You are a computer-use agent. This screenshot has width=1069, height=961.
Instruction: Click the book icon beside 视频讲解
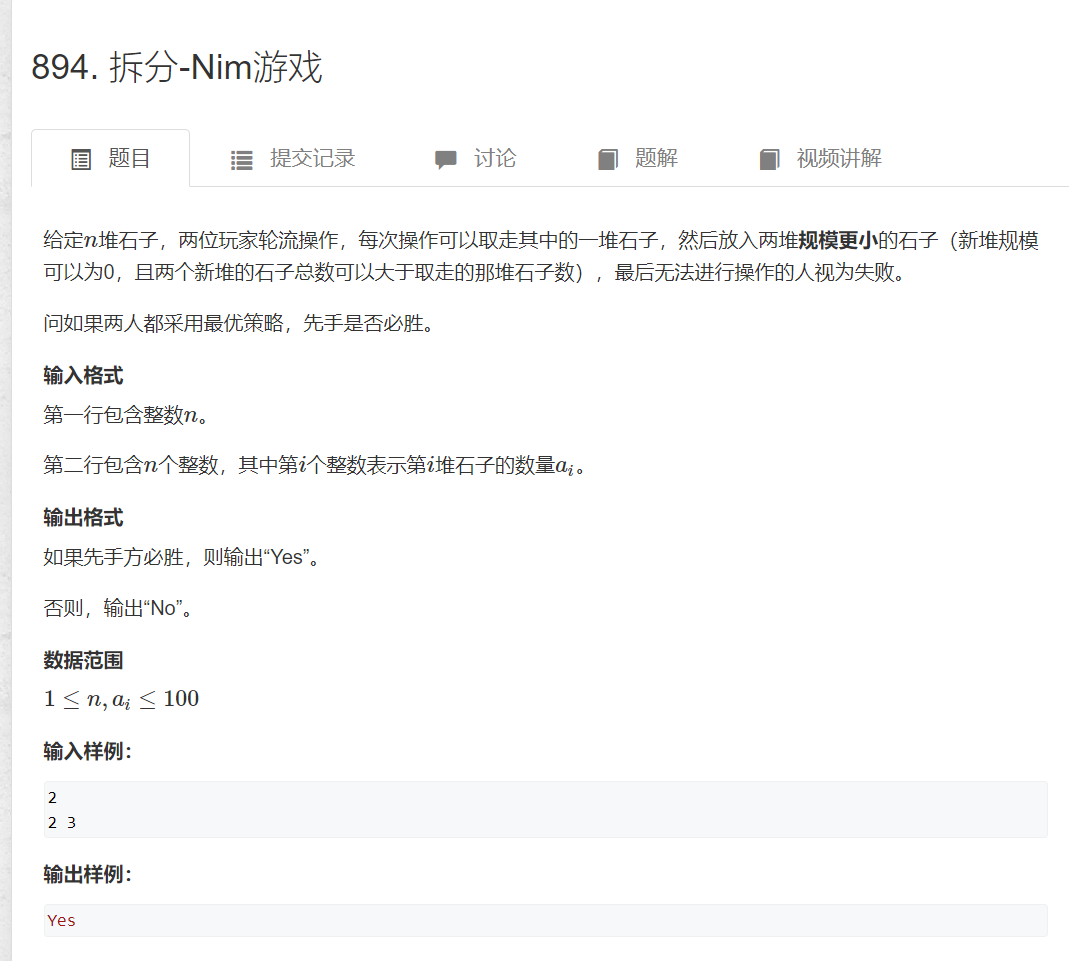(x=770, y=159)
